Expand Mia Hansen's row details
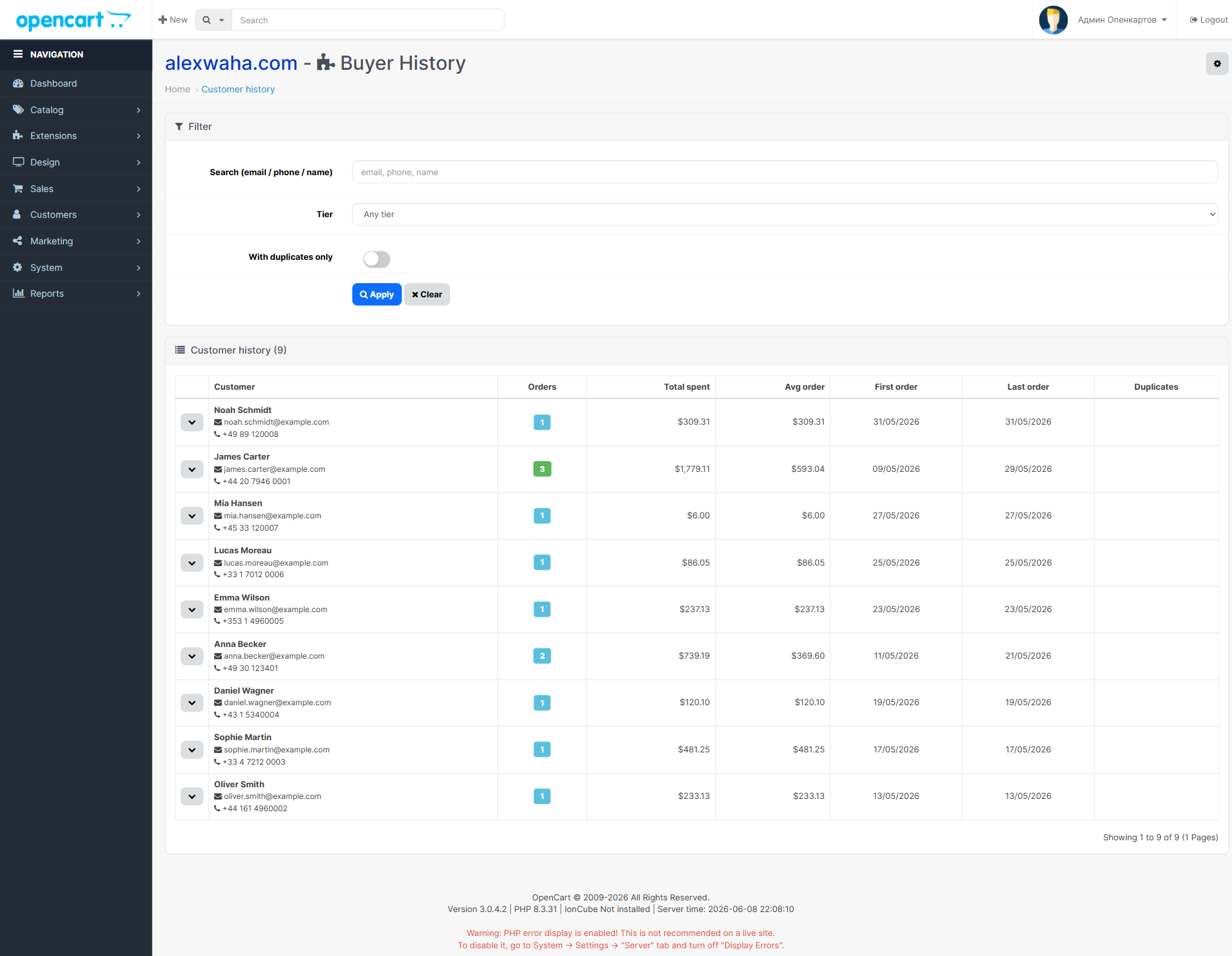The image size is (1232, 956). pyautogui.click(x=192, y=516)
